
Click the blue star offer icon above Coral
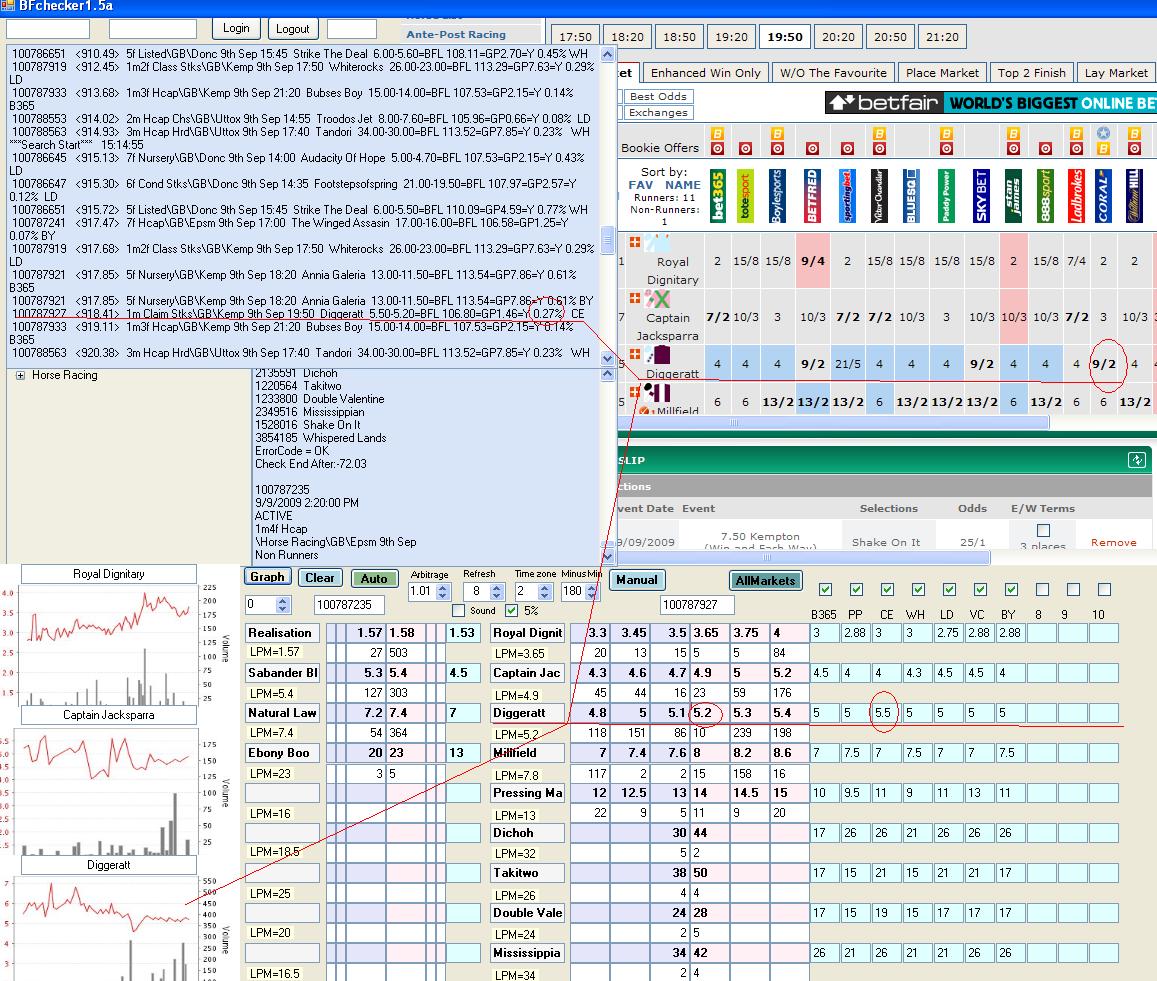coord(1103,133)
